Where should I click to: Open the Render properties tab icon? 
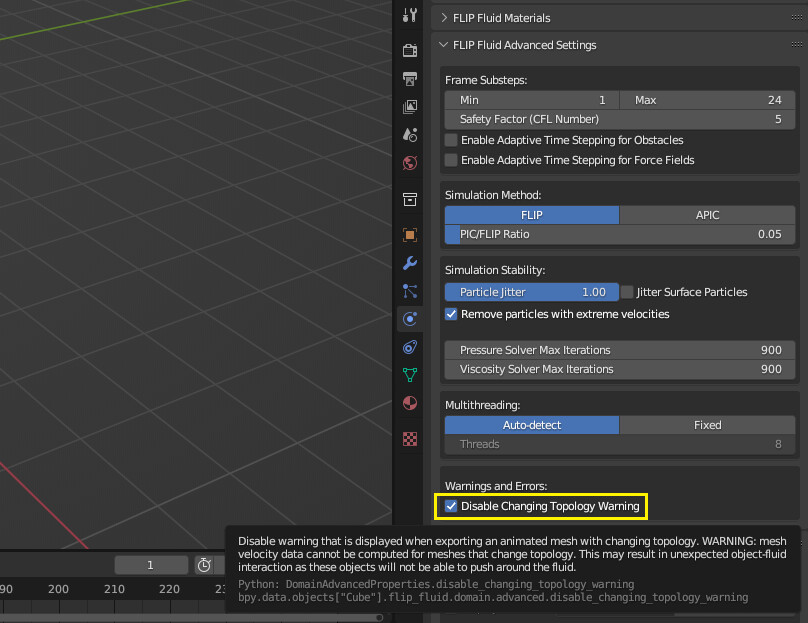[x=410, y=50]
